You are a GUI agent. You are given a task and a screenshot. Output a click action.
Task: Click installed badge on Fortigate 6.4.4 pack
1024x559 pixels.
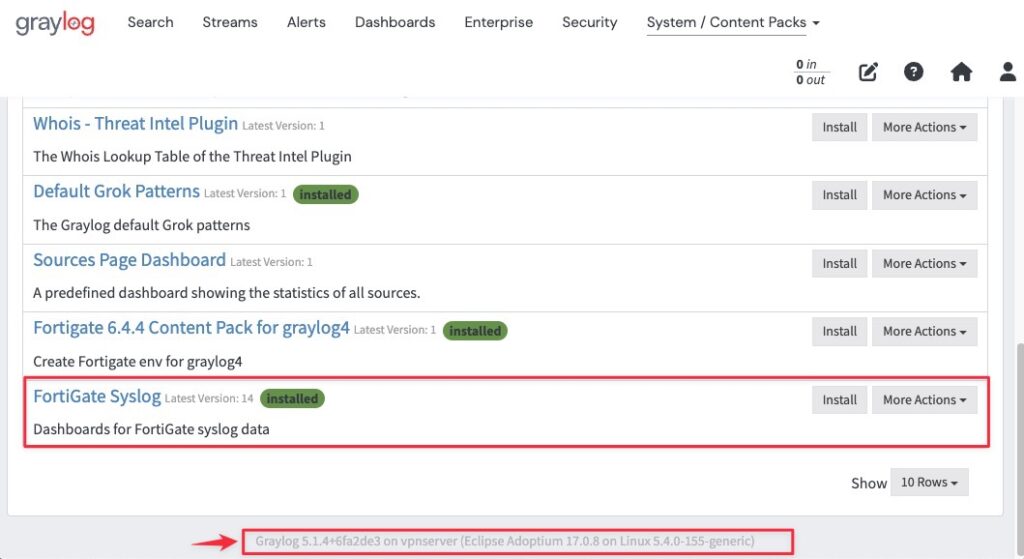(x=475, y=331)
